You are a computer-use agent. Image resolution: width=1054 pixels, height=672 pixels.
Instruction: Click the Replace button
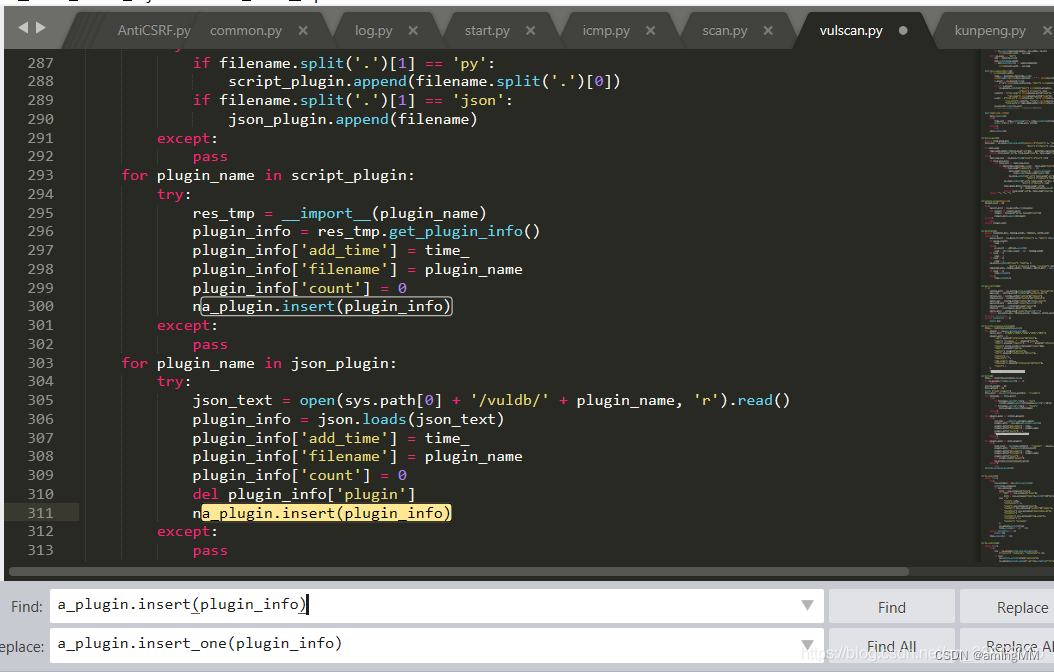[x=1008, y=607]
